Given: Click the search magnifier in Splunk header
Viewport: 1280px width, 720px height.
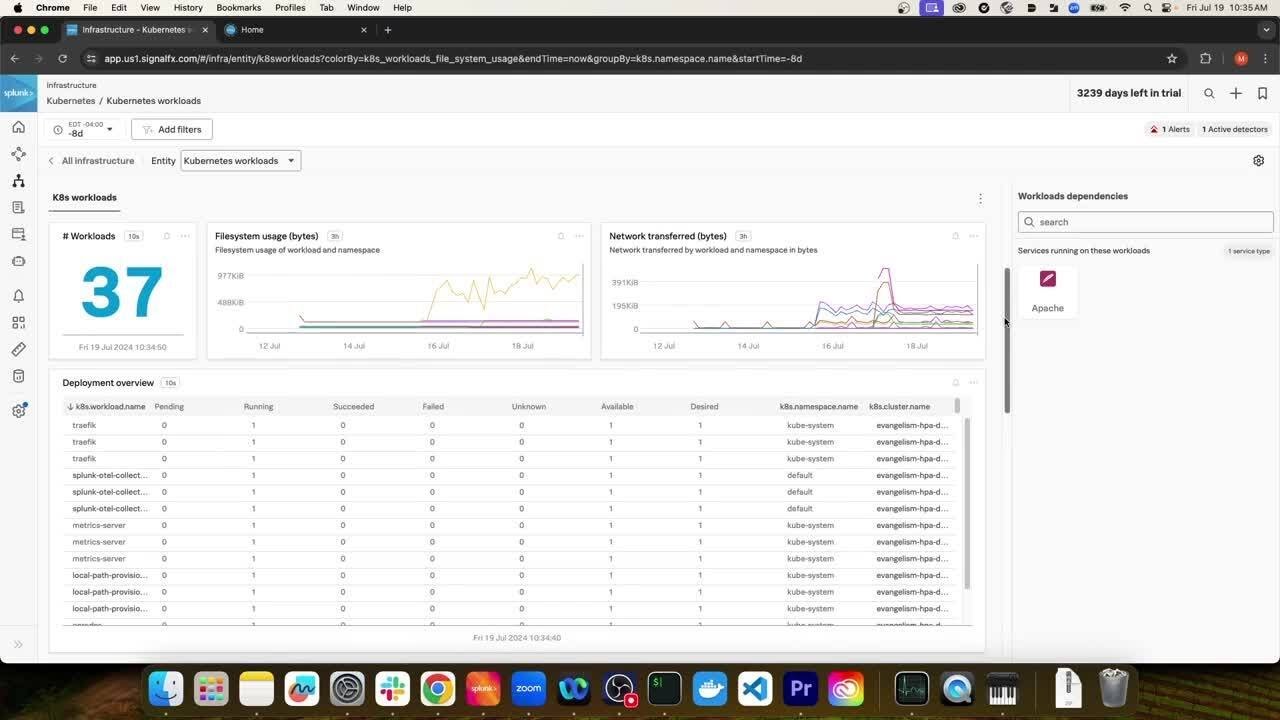Looking at the screenshot, I should point(1209,93).
